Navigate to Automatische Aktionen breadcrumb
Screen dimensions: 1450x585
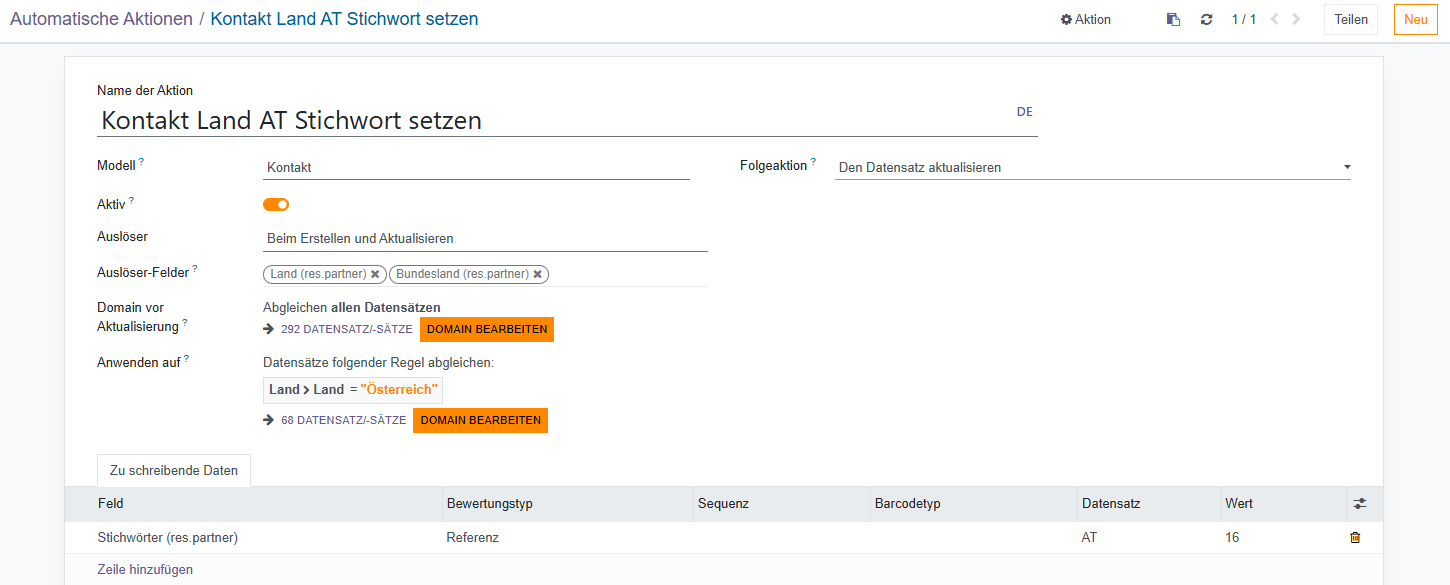101,19
